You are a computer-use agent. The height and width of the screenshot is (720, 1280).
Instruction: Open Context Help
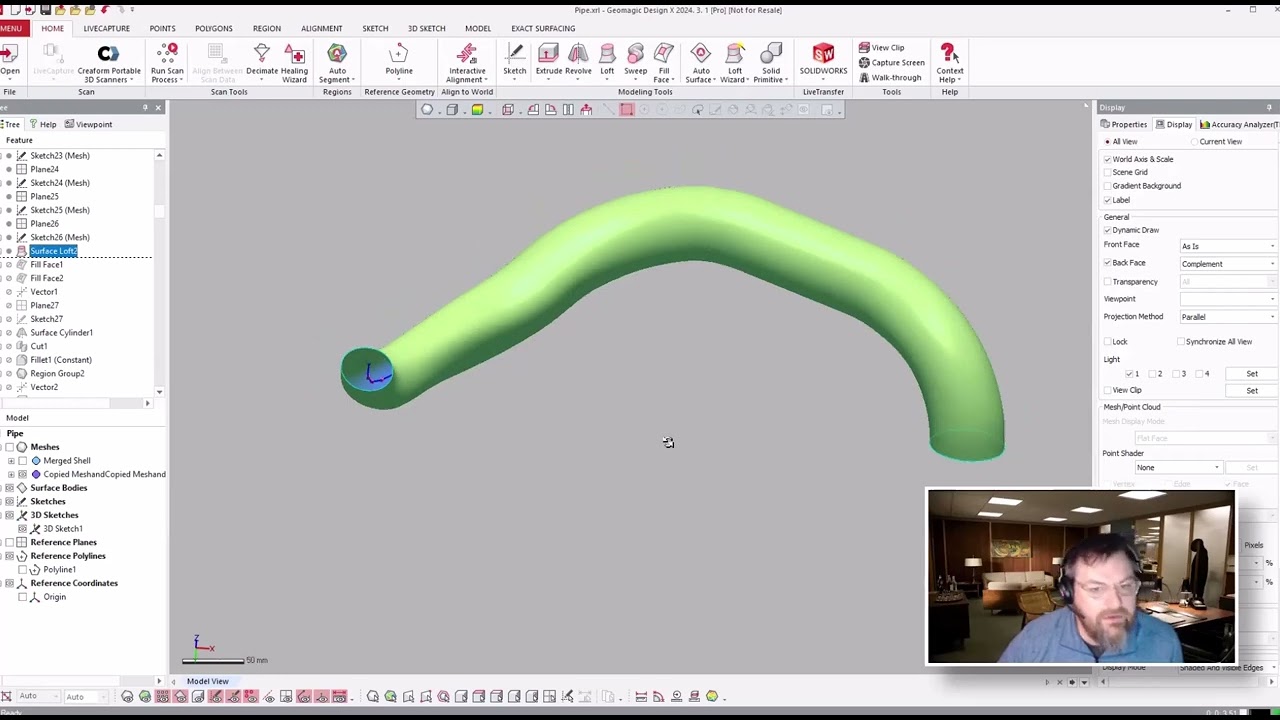tap(950, 61)
